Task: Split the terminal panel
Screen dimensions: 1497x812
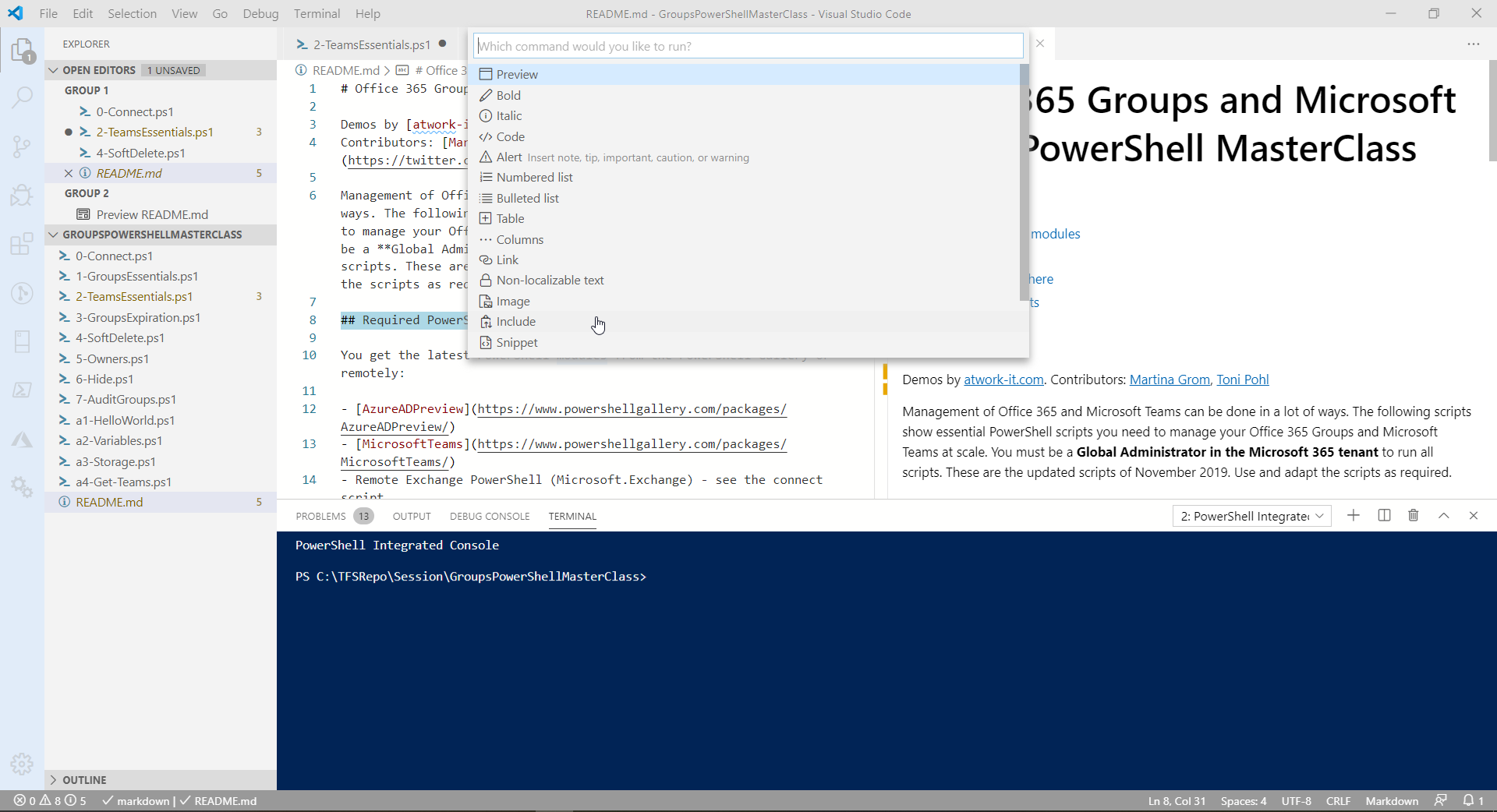Action: pos(1384,516)
